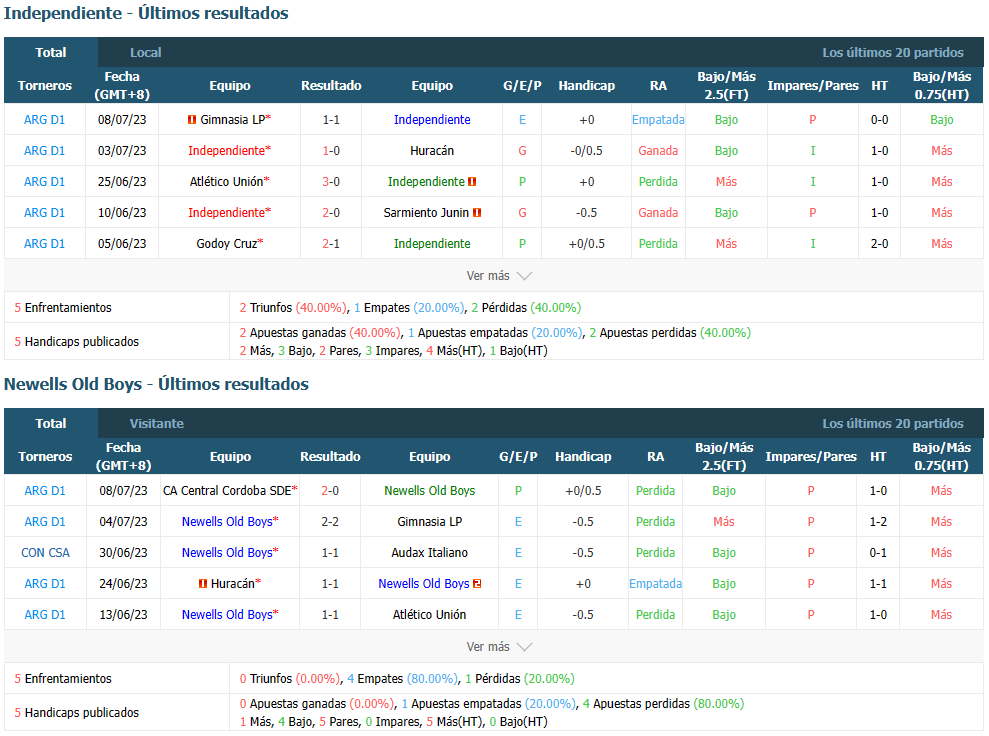Viewport: 989px width, 736px height.
Task: Click Gimnasia LP team in 08/07/23 row
Action: (x=232, y=120)
